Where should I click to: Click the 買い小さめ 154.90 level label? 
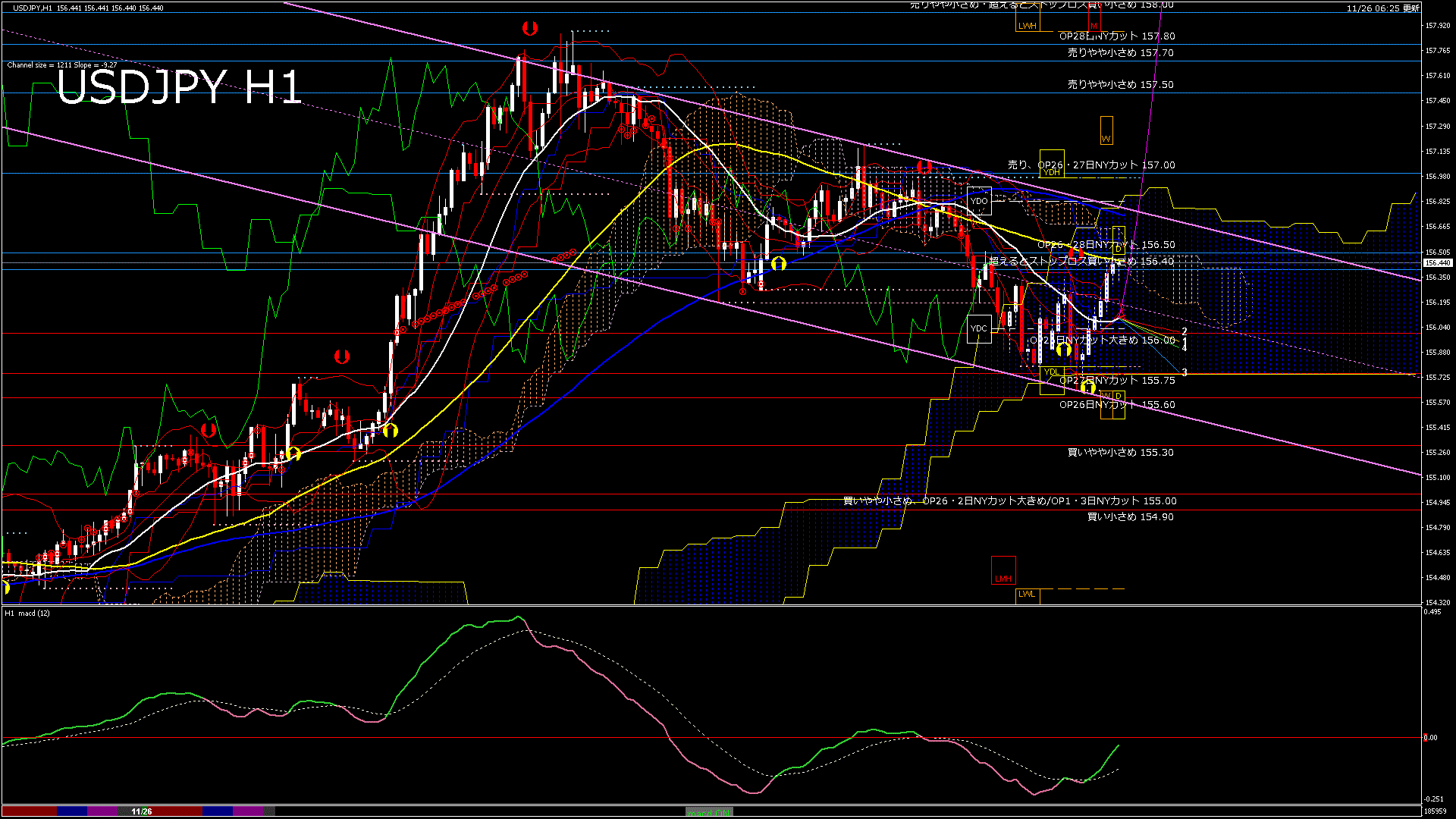pos(1130,516)
